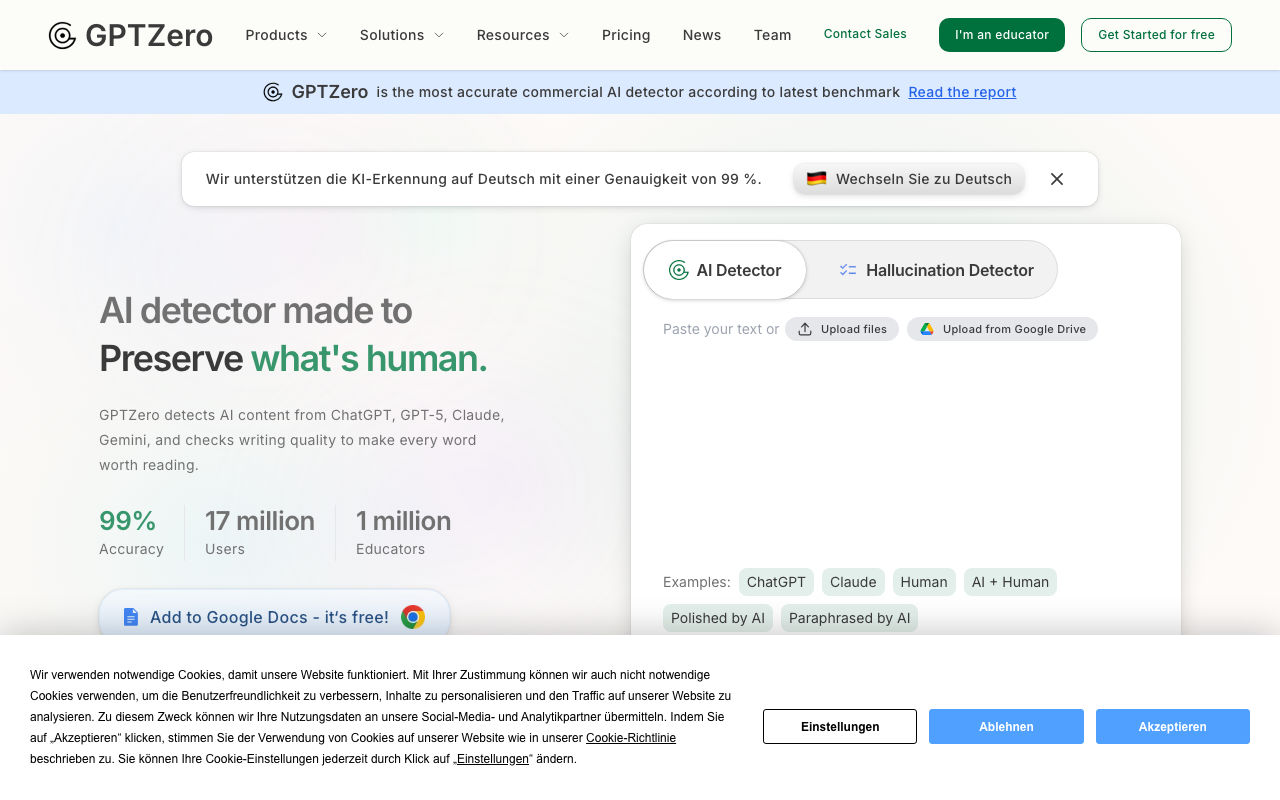Click the Chrome icon on the Docs button

(x=413, y=617)
